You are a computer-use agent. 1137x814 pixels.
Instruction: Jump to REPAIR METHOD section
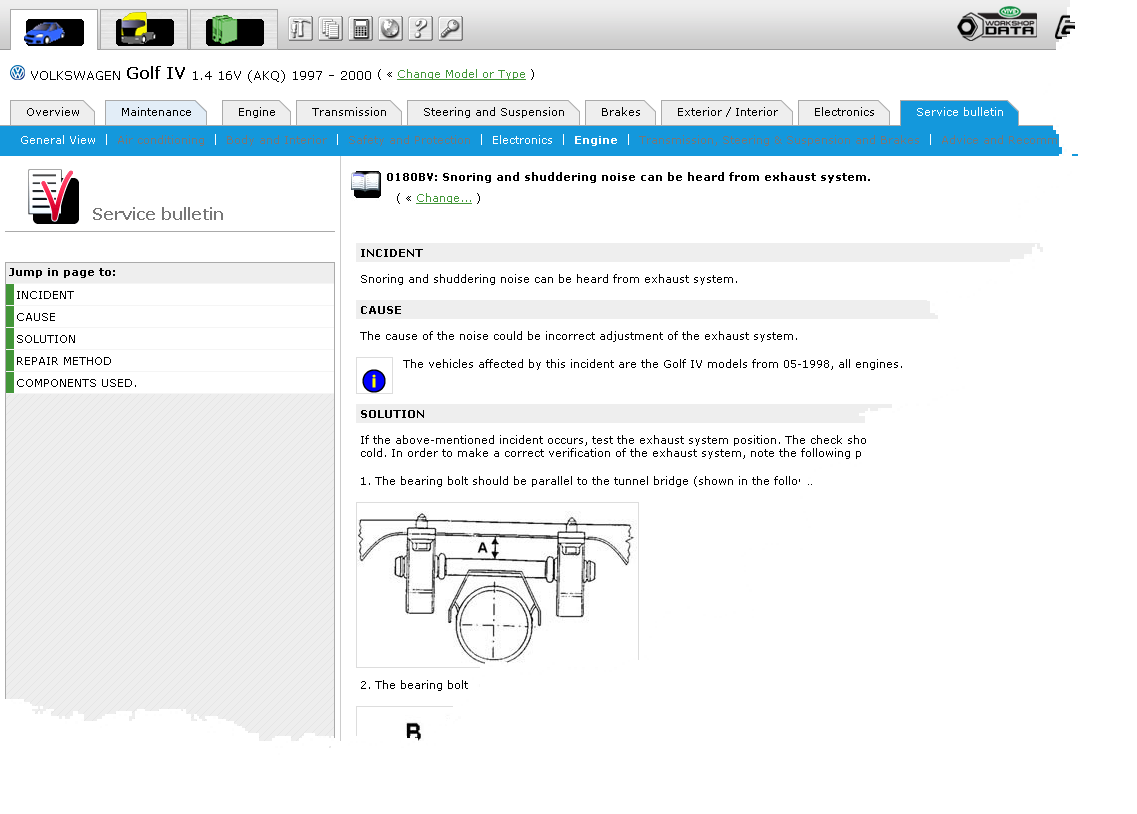(x=170, y=361)
